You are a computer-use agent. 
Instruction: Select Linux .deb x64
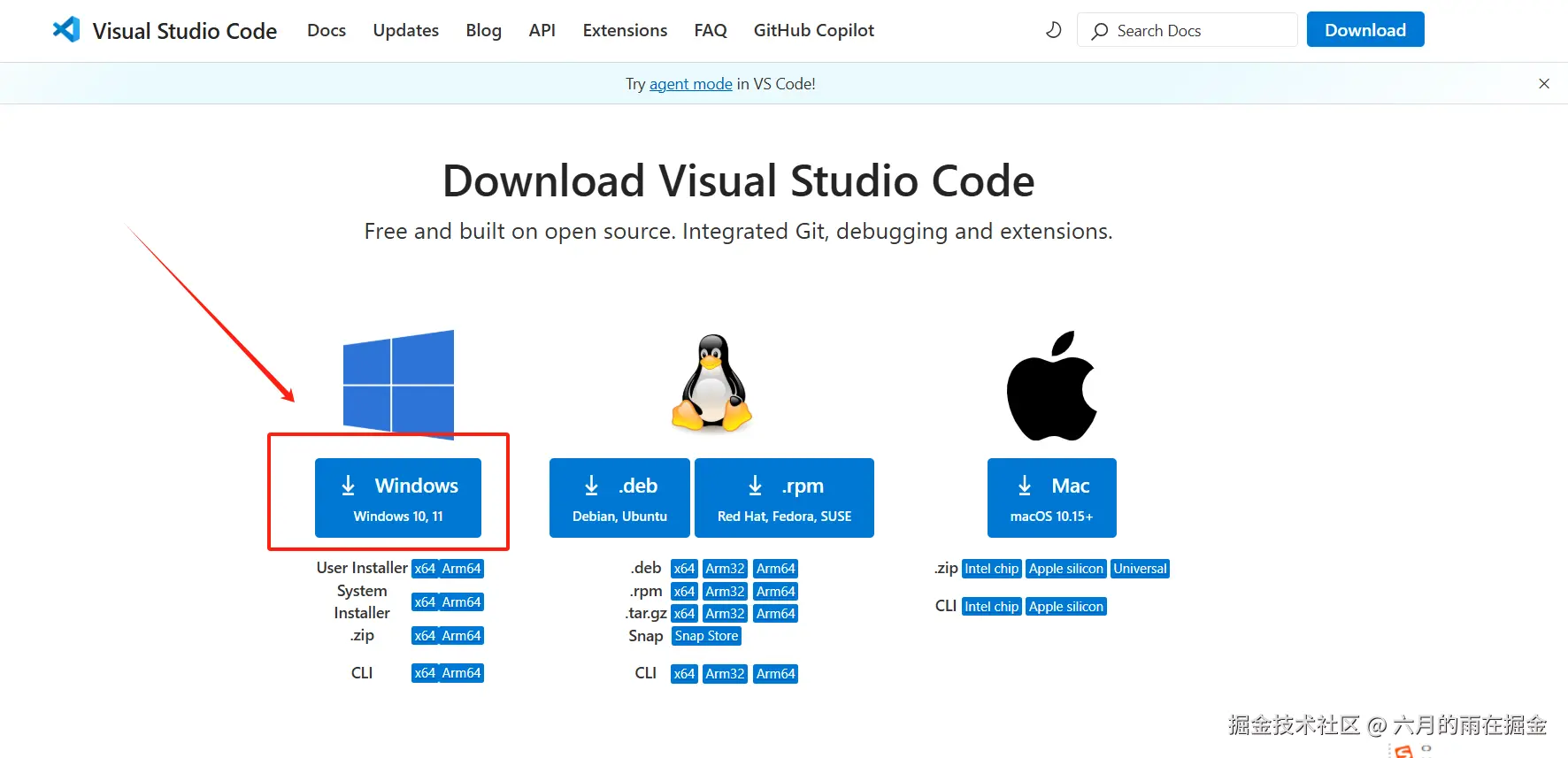pos(684,569)
